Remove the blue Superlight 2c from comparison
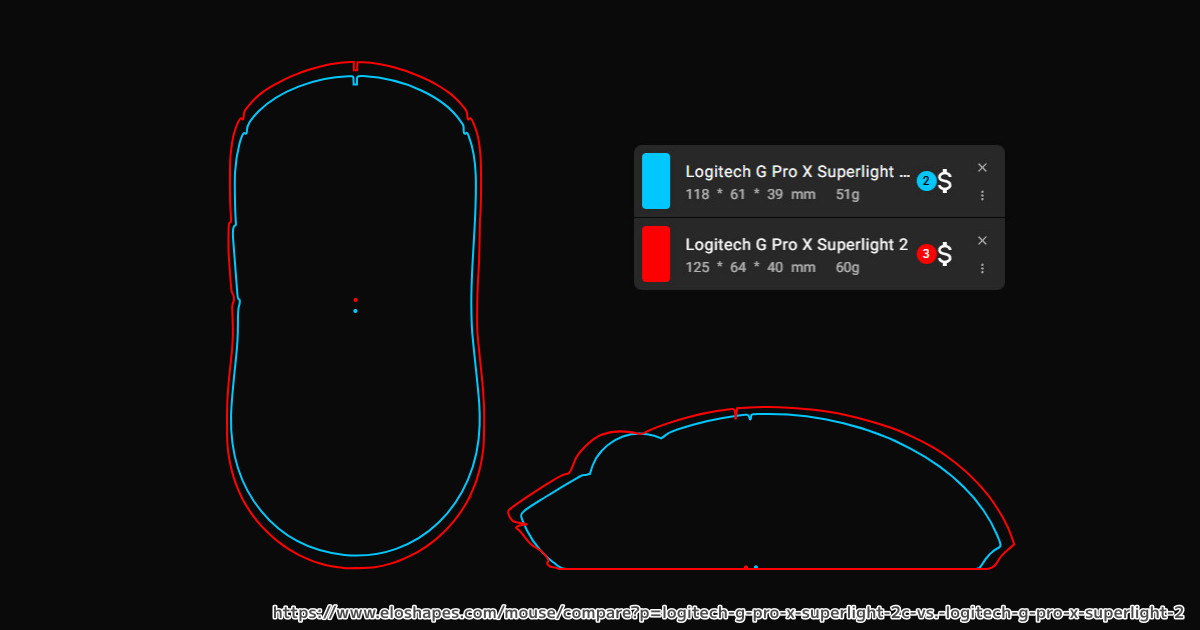The image size is (1200, 630). click(x=982, y=168)
